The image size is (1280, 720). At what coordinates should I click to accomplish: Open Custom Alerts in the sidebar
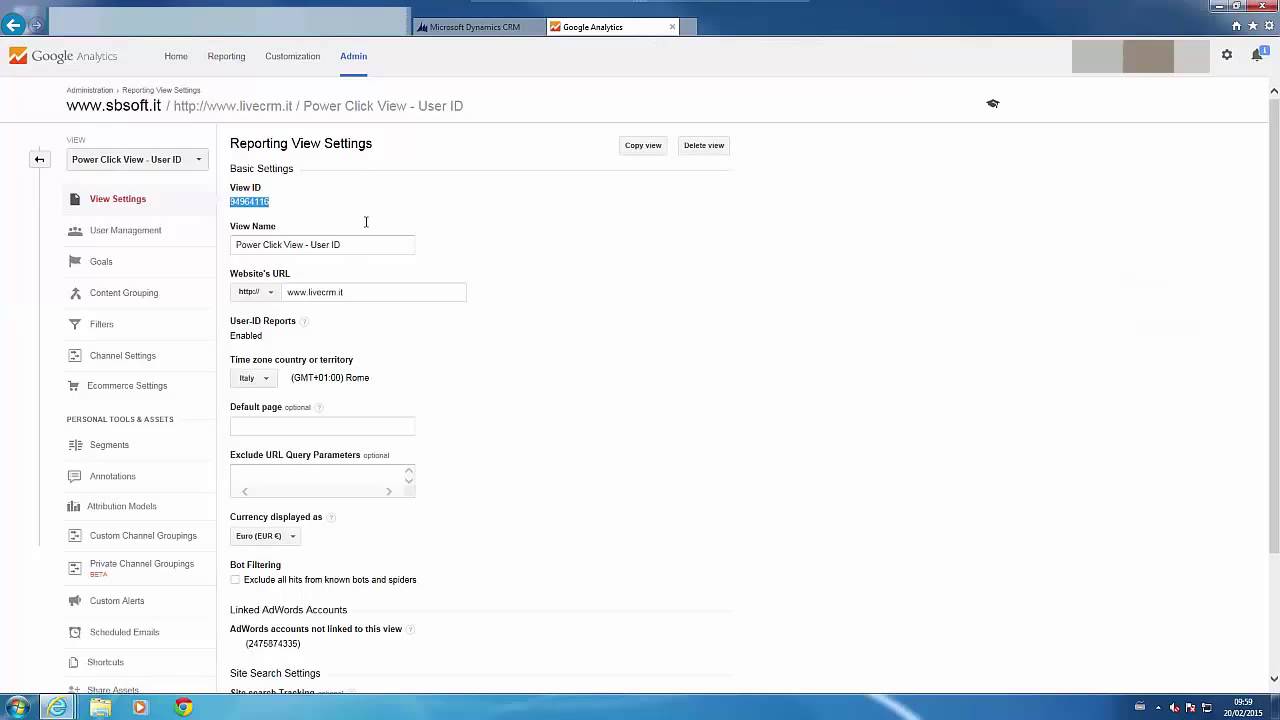point(117,601)
